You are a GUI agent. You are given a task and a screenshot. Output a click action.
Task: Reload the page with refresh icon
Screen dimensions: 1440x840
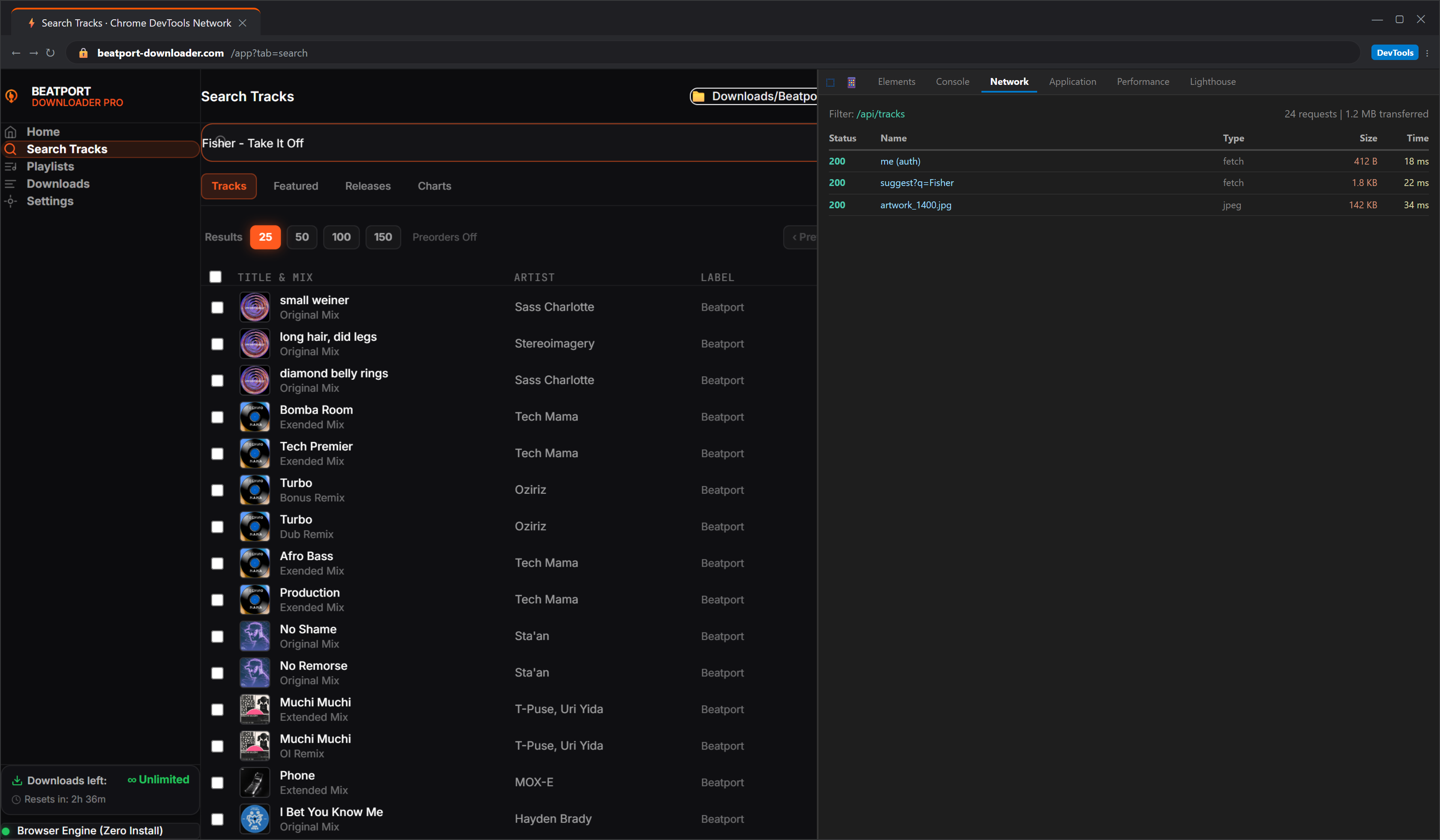50,53
